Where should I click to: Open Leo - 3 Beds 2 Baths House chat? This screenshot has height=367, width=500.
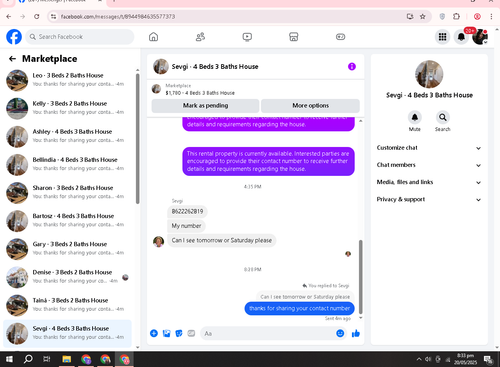pyautogui.click(x=67, y=80)
